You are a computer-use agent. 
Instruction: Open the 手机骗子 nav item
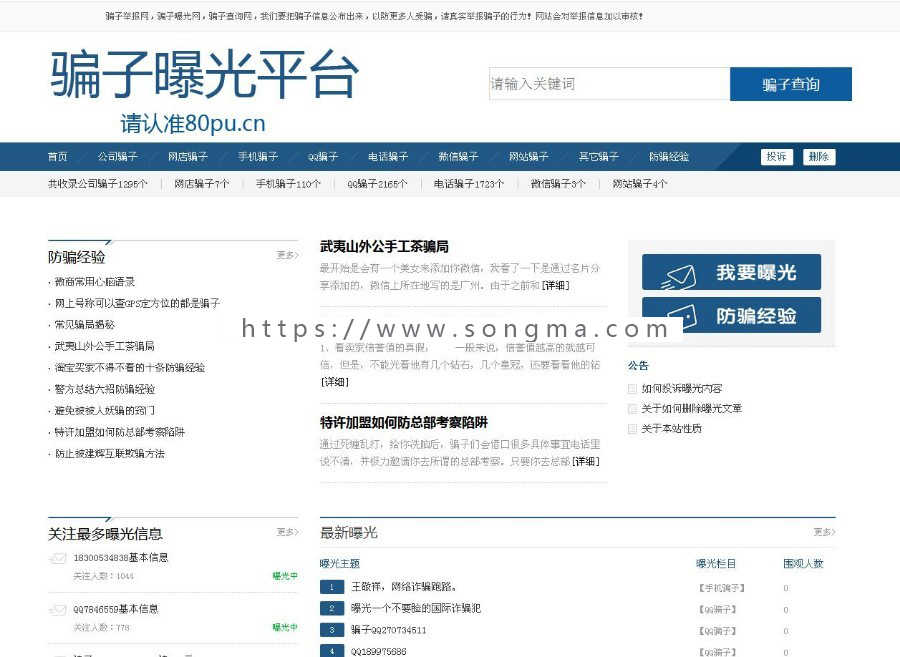(258, 156)
